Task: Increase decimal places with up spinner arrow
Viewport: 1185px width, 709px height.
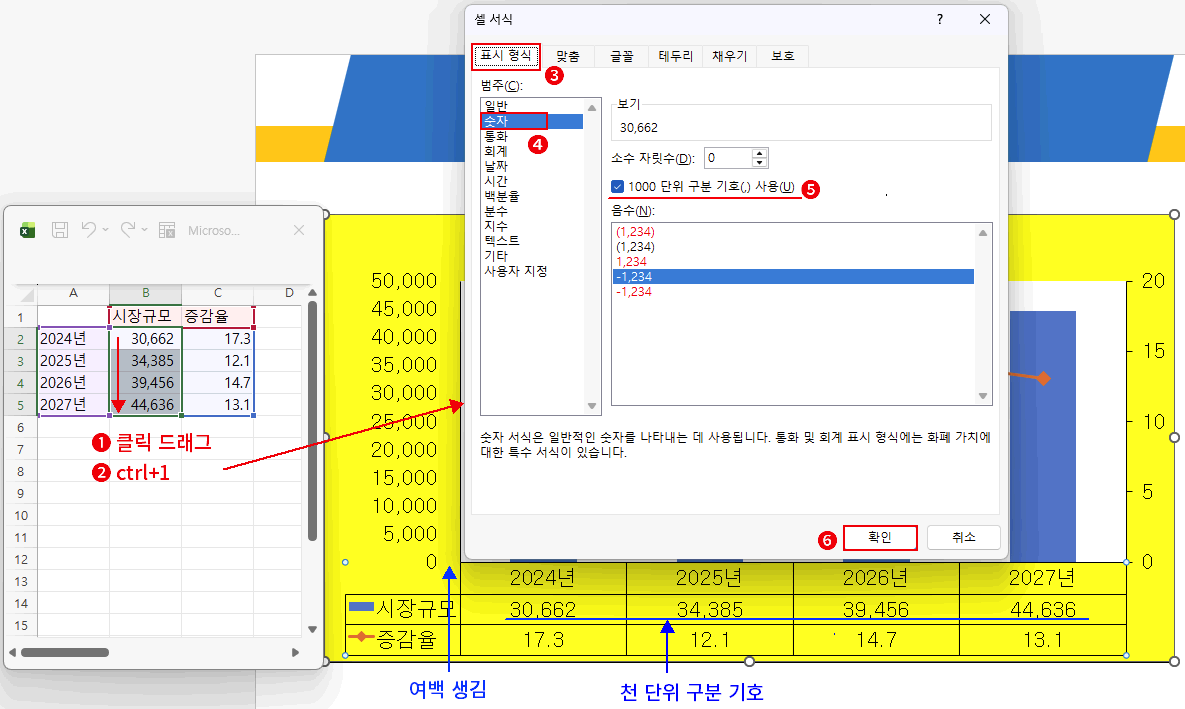Action: pyautogui.click(x=760, y=153)
